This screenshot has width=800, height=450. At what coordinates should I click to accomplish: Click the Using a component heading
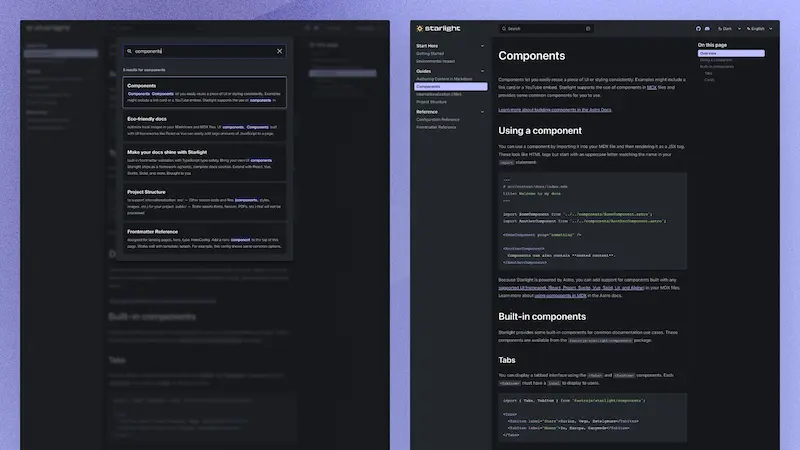[x=540, y=131]
